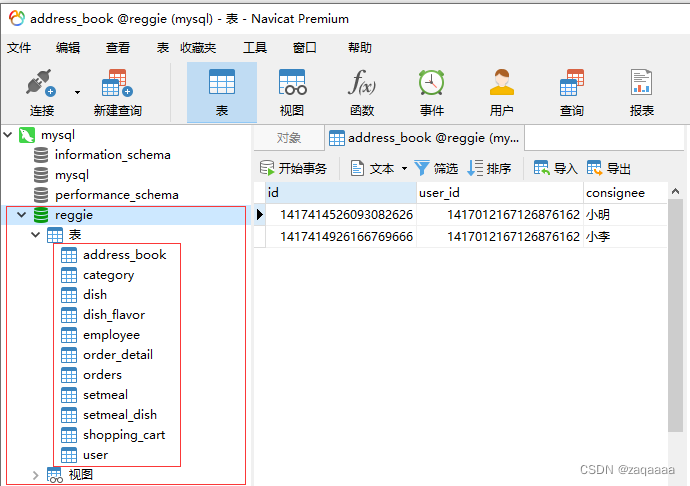Select the orders table
The width and height of the screenshot is (690, 486).
pos(102,375)
